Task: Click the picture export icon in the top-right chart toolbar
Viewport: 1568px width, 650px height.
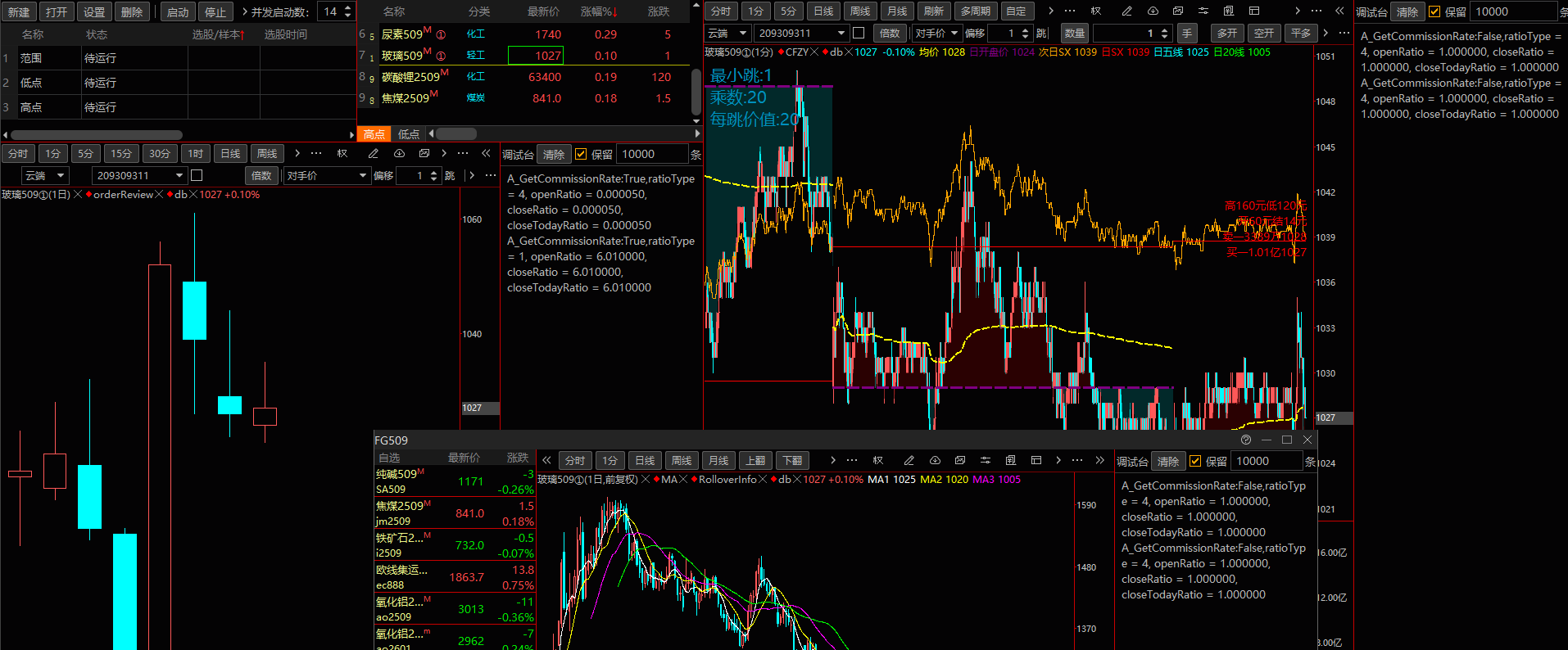Action: click(1178, 11)
